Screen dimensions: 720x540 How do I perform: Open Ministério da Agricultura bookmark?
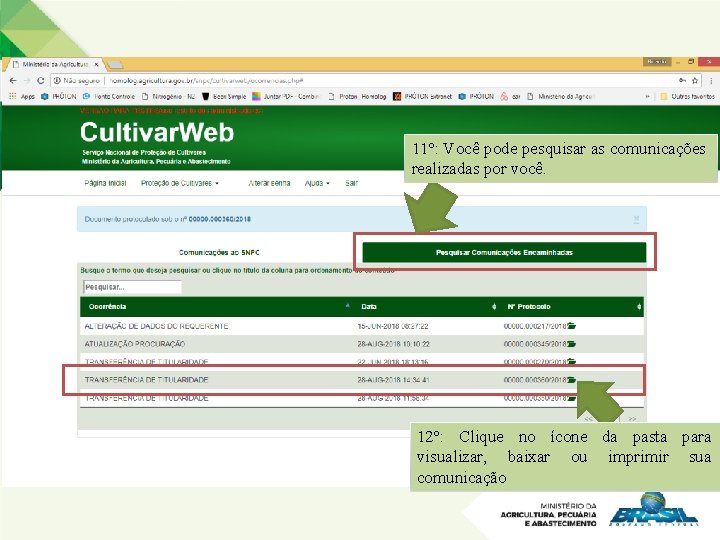[560, 96]
